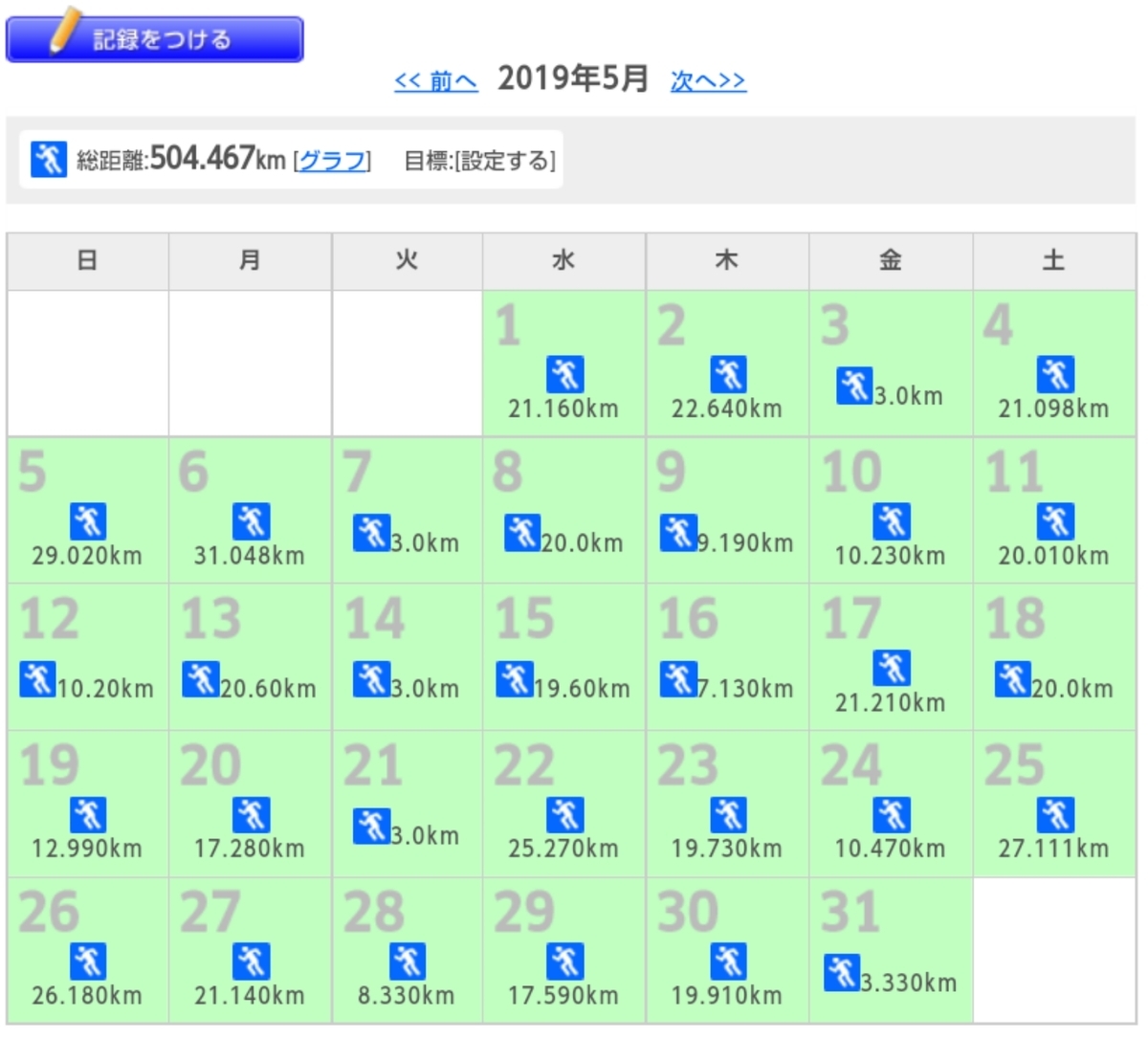Image resolution: width=1148 pixels, height=1038 pixels.
Task: Open the run entry icon on May 11
Action: [x=1053, y=521]
